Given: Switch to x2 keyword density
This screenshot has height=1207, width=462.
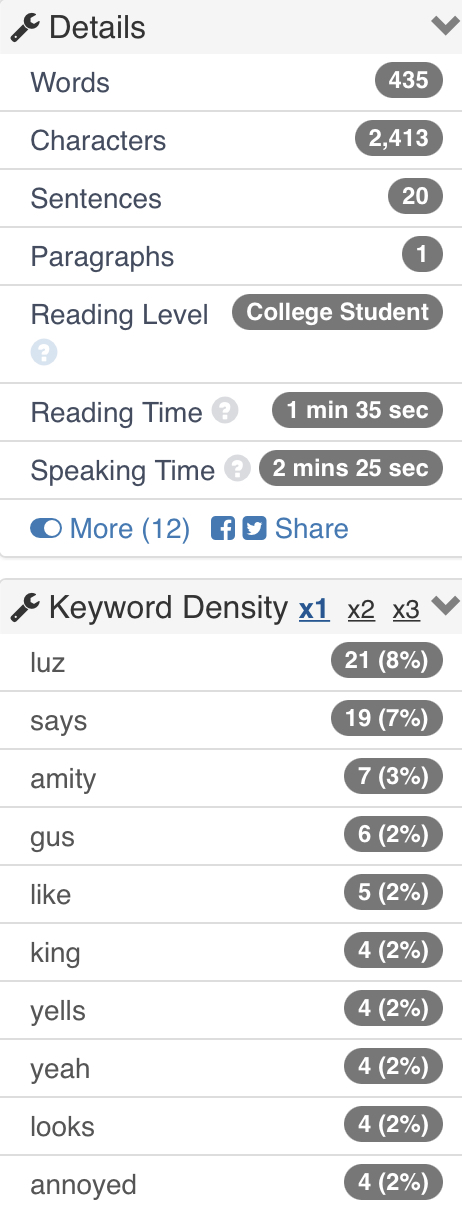Looking at the screenshot, I should [x=361, y=609].
